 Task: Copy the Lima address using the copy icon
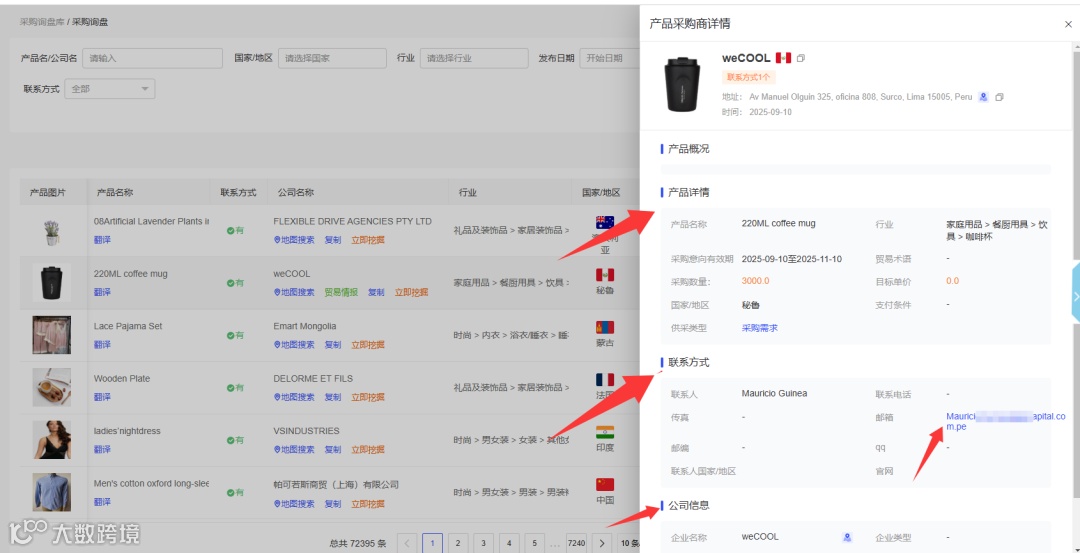(999, 97)
